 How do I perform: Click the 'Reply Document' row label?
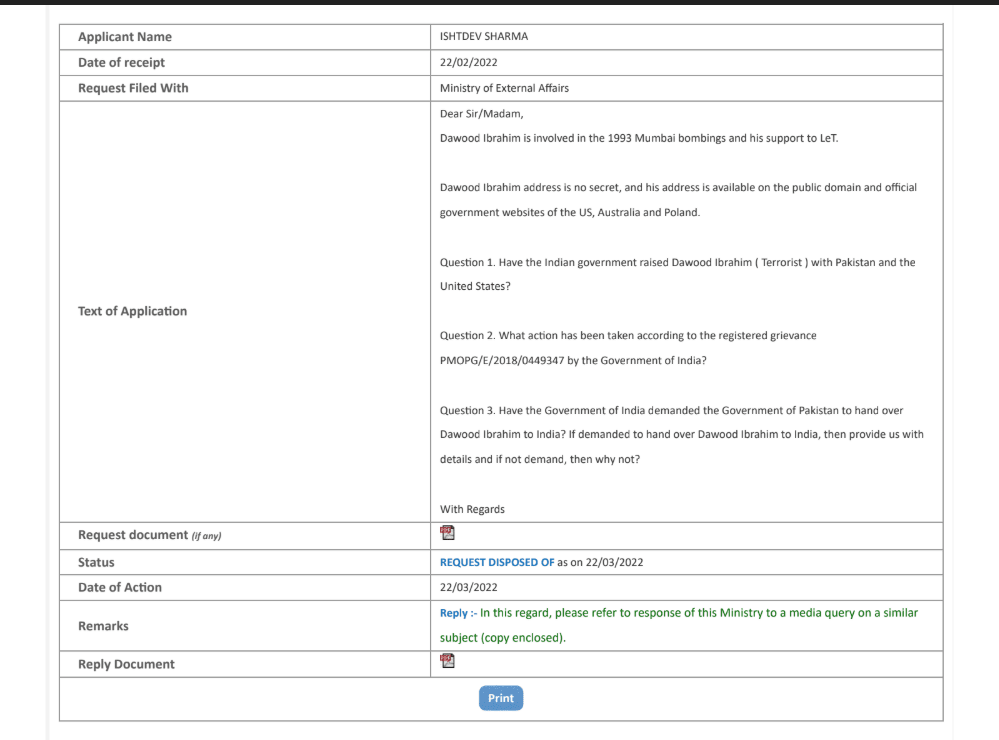click(x=126, y=664)
